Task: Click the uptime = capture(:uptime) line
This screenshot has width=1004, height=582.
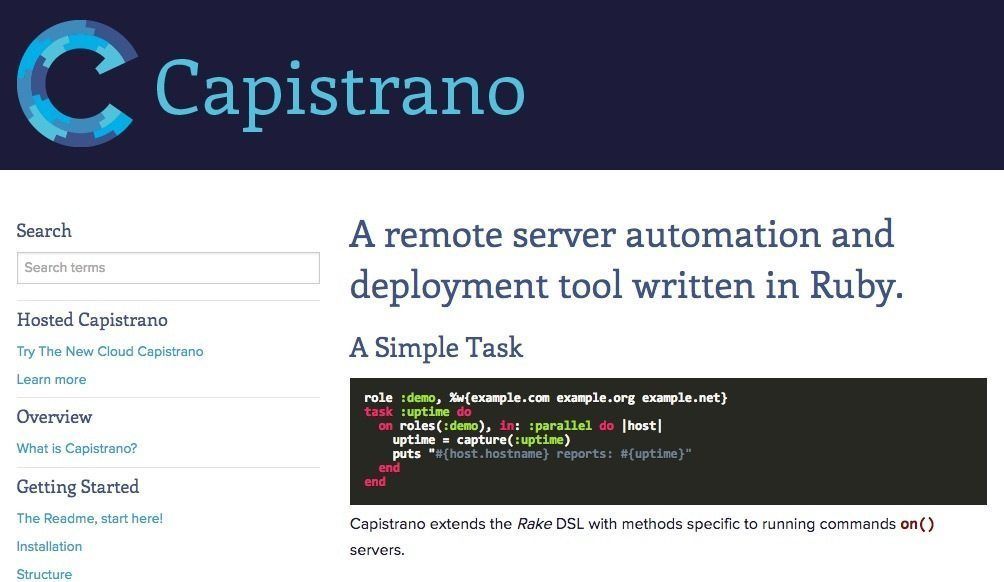Action: 481,440
